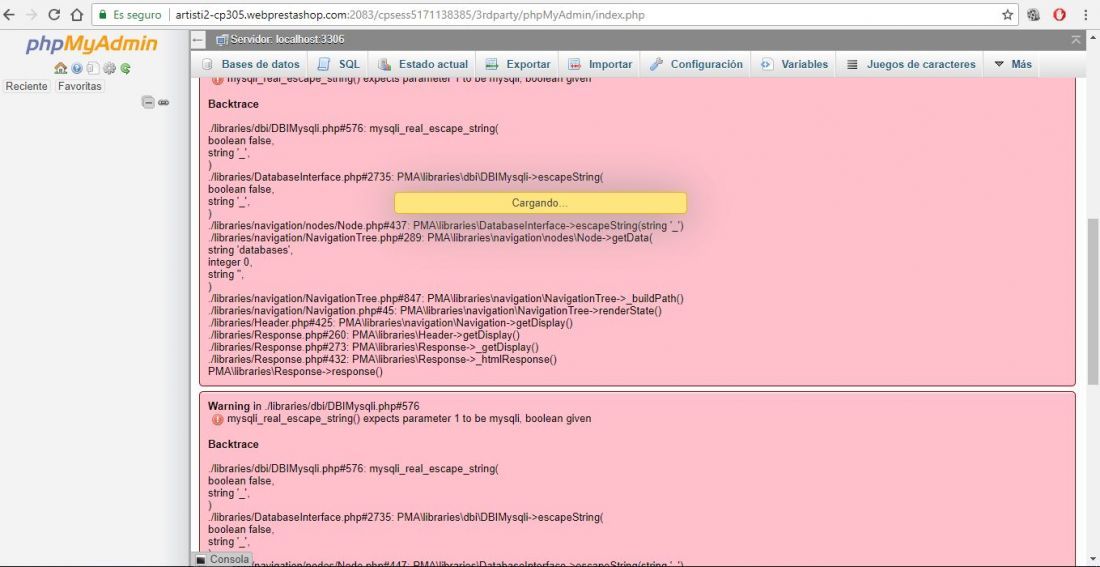Click the page vertical scrollbar thumb
Viewport: 1100px width, 567px height.
click(1093, 301)
